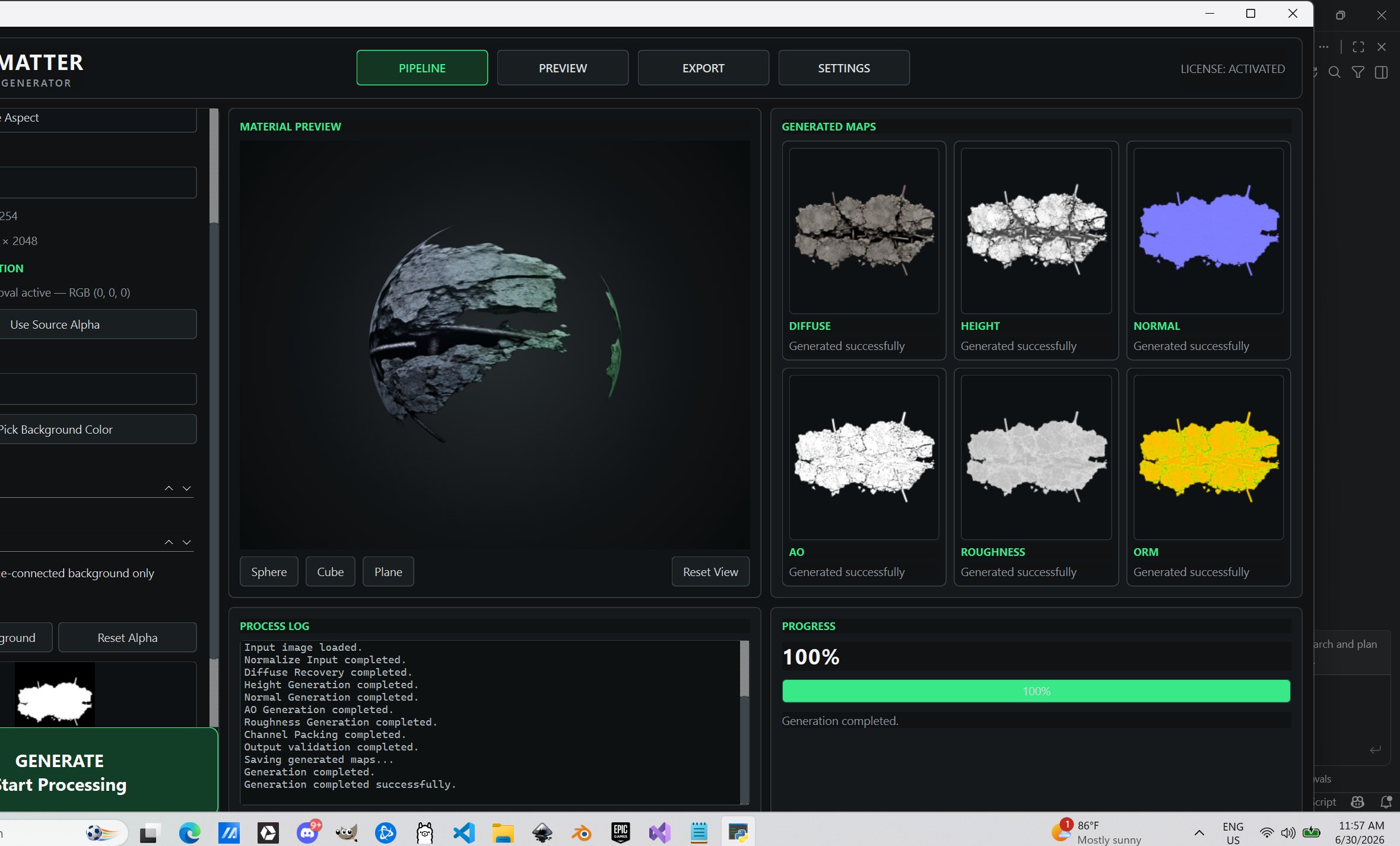Open the HEIGHT map thumbnail
The width and height of the screenshot is (1400, 846).
click(1036, 230)
